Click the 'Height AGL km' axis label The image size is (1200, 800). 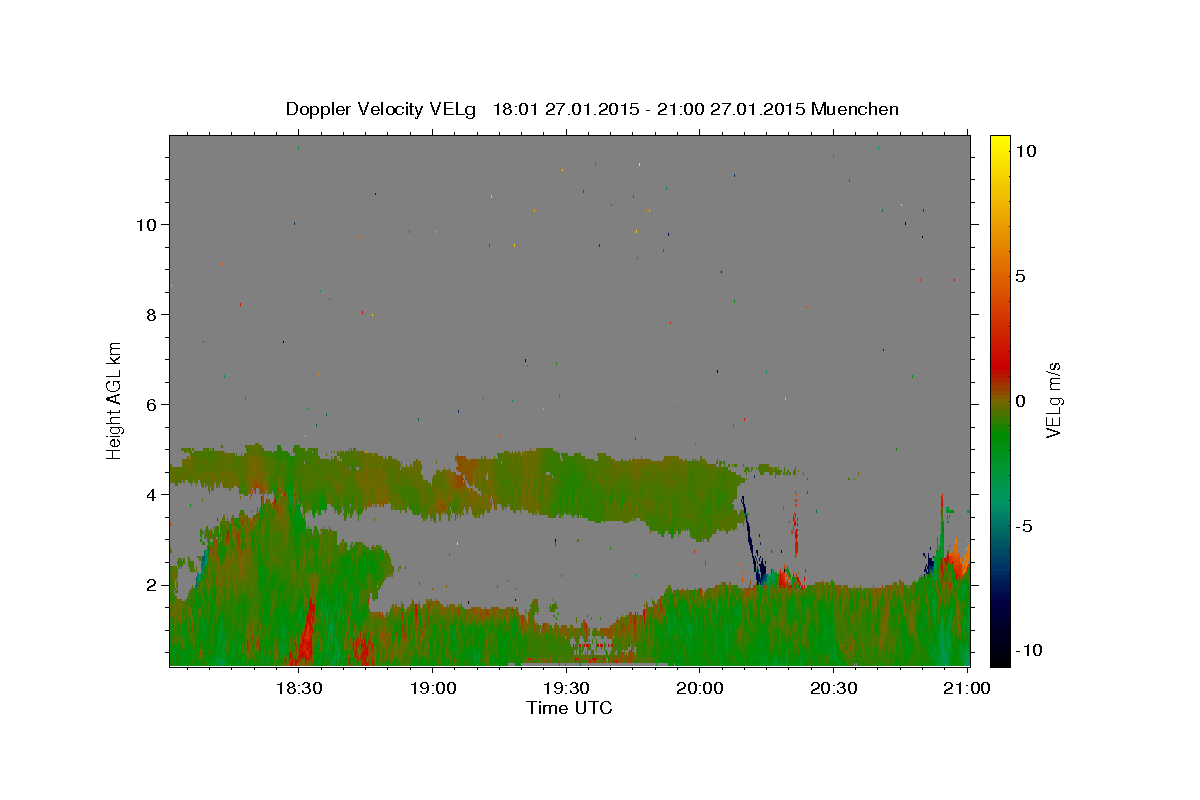(x=115, y=400)
